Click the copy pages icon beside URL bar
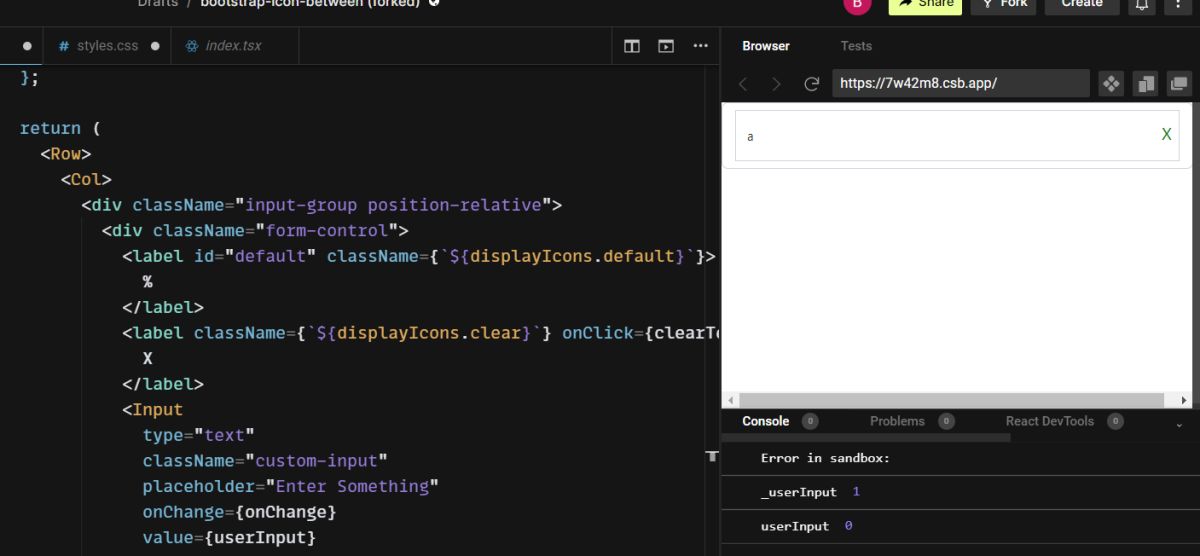 pos(1145,84)
